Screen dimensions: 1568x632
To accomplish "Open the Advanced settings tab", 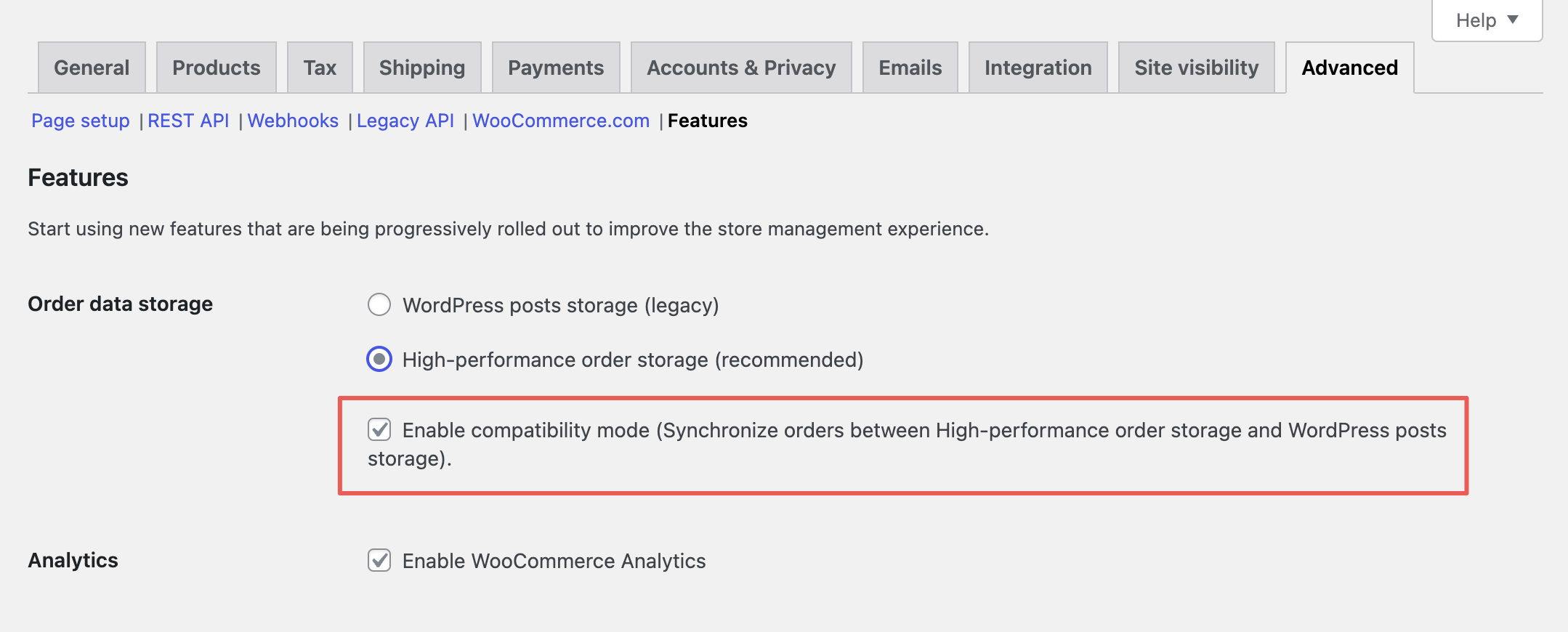I will (1349, 67).
